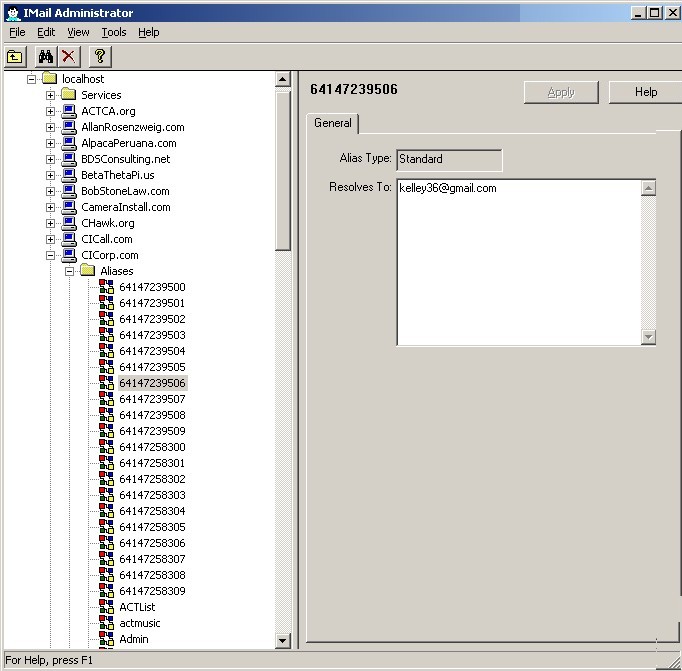Click the alias icon beside 64147258300
The width and height of the screenshot is (682, 671).
coord(107,447)
